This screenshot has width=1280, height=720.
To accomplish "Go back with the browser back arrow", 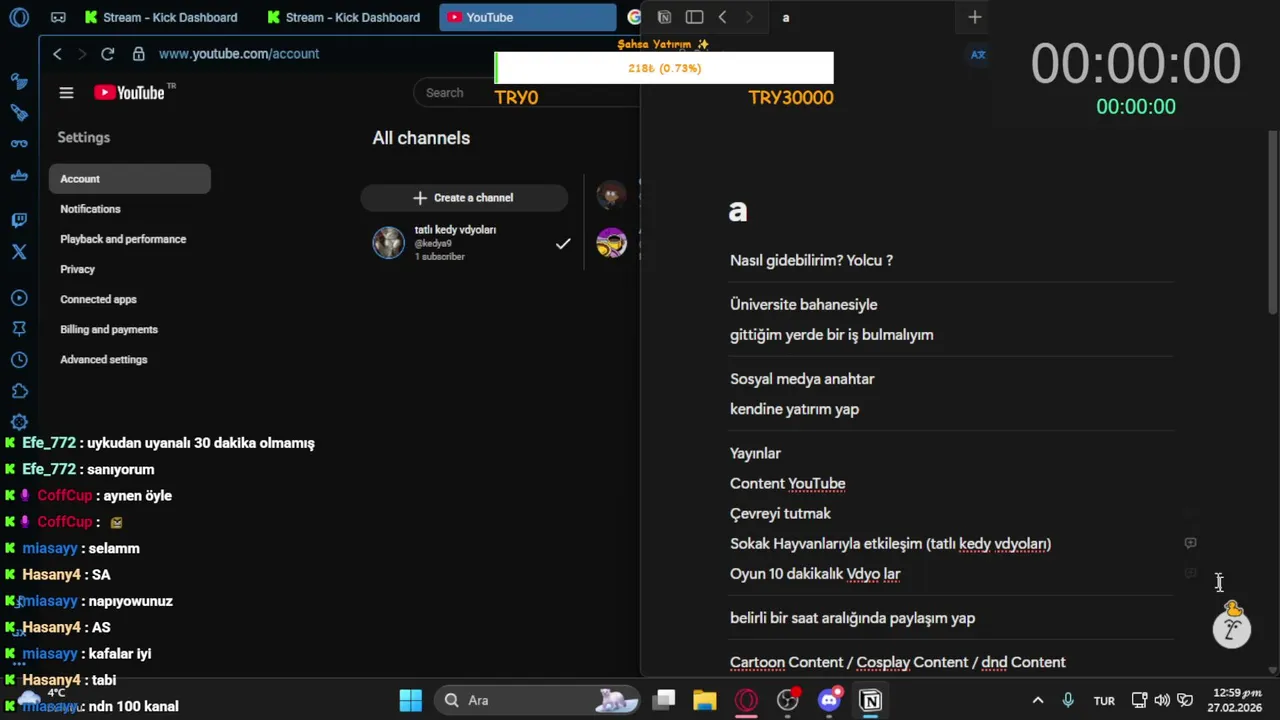I will coord(57,54).
